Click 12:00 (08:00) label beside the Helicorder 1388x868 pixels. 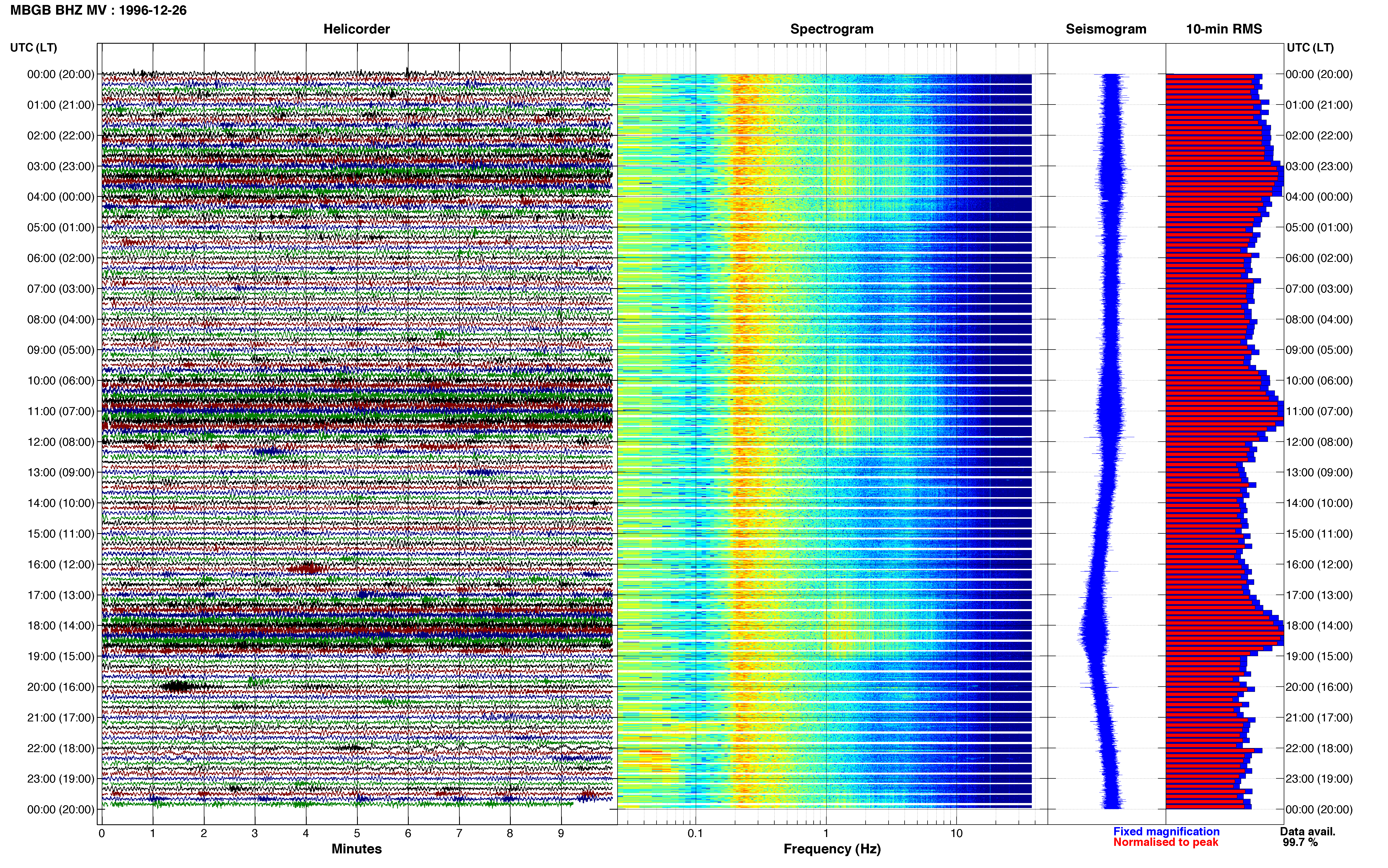click(x=61, y=442)
